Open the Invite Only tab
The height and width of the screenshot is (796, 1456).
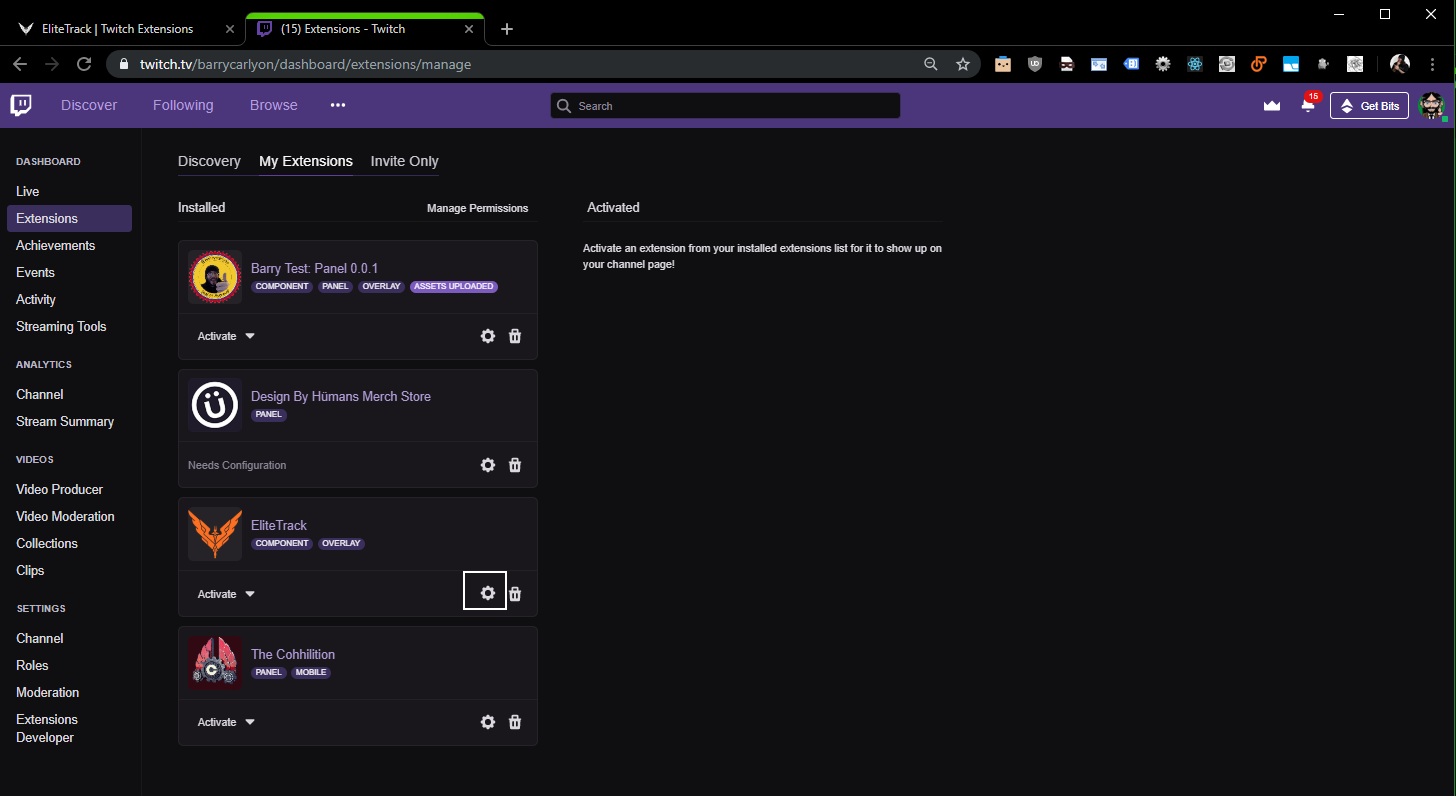tap(404, 161)
